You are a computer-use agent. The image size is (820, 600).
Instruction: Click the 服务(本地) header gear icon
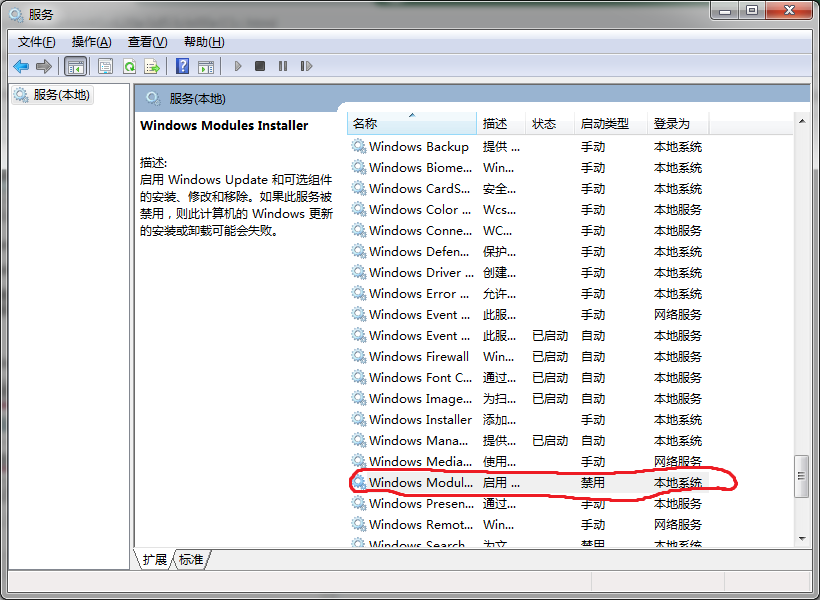(x=153, y=98)
